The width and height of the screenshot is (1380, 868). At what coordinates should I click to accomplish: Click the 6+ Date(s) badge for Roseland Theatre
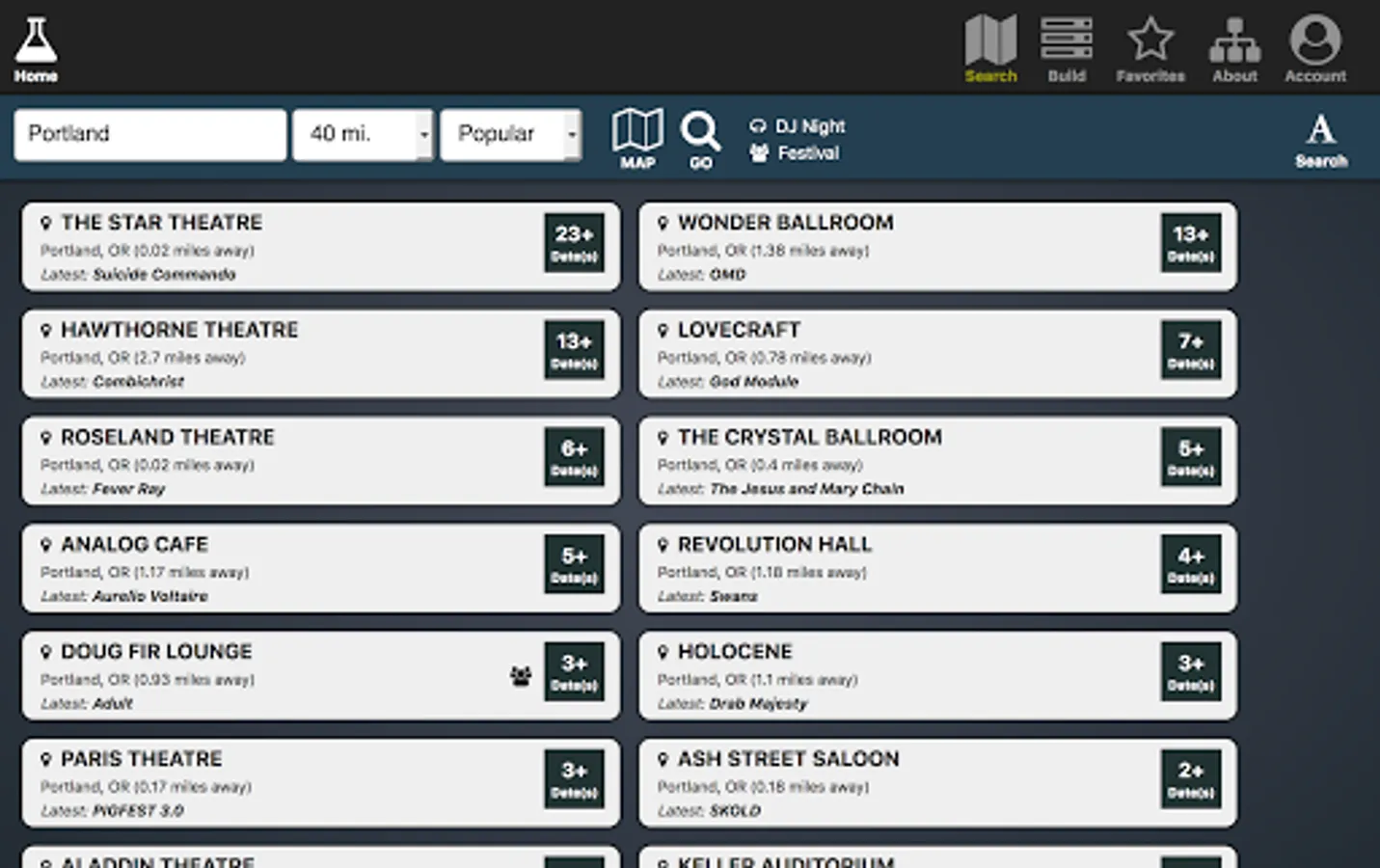[x=574, y=456]
